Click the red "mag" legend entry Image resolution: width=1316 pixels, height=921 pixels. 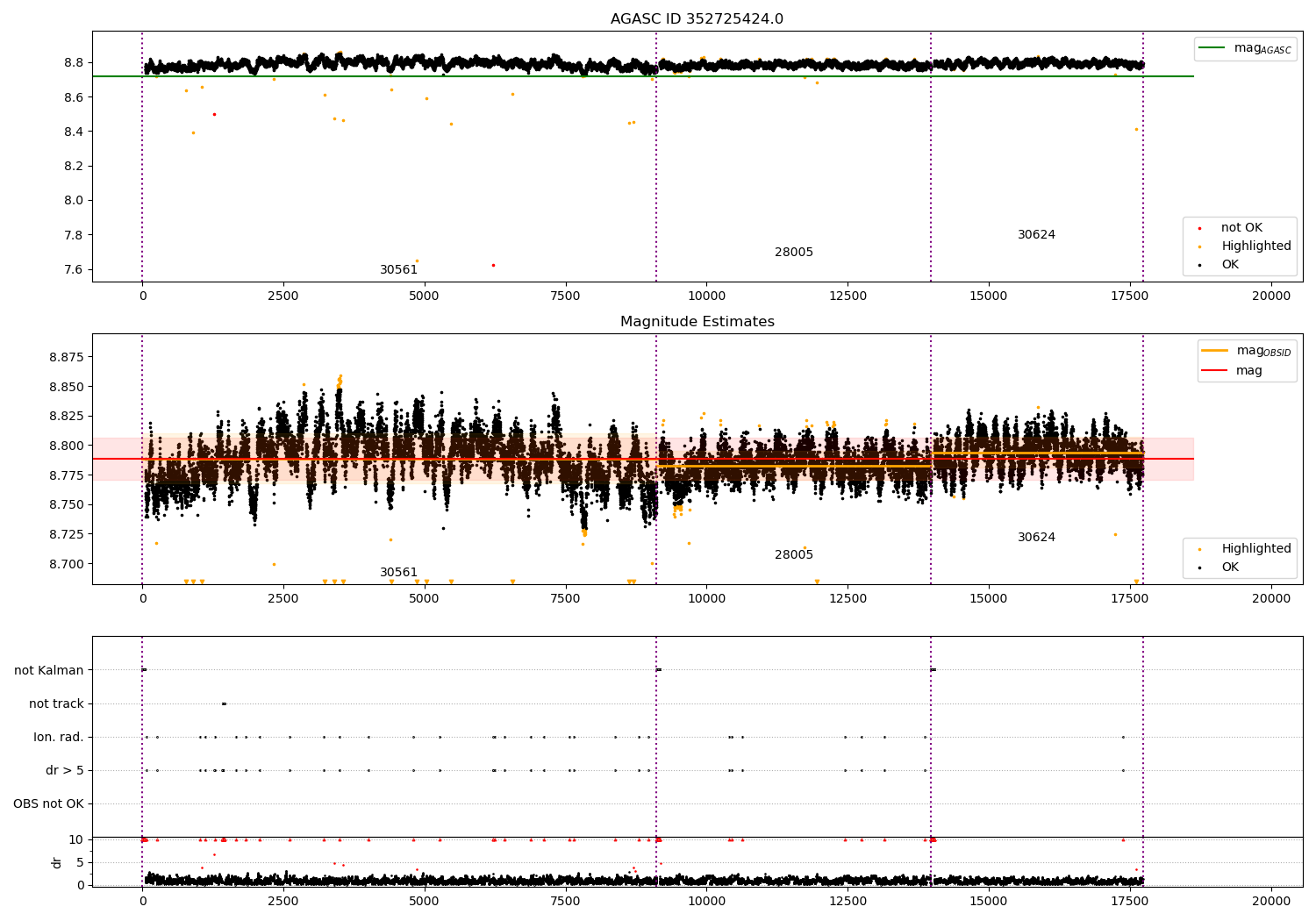tap(1249, 371)
